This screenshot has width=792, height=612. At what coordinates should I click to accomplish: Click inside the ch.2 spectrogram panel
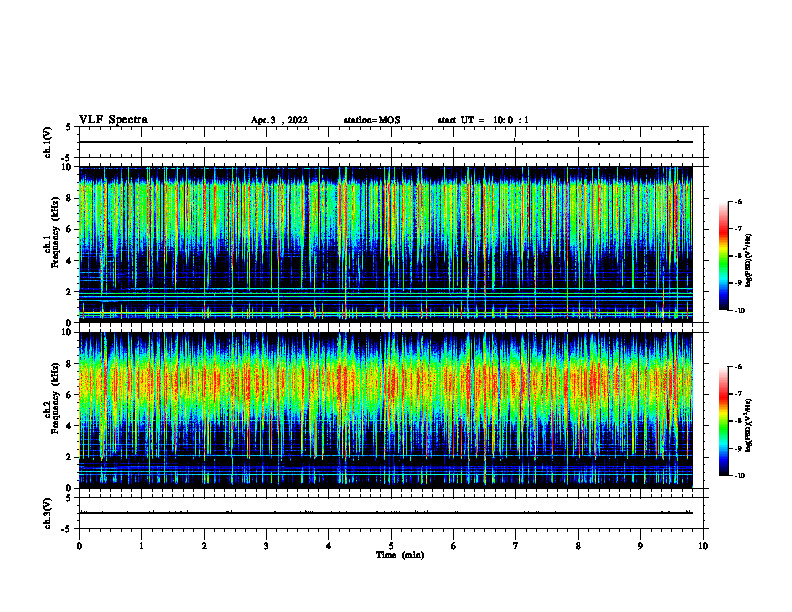coord(386,410)
